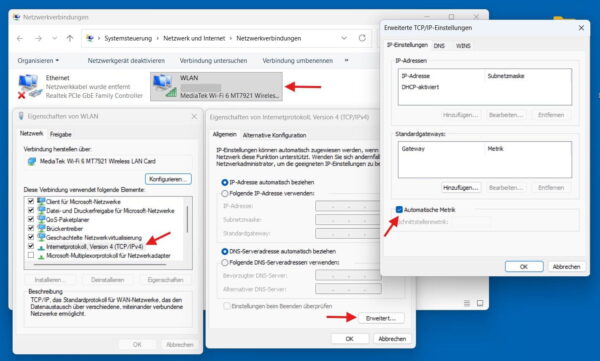
Task: Switch to large icons view in status bar
Action: click(x=480, y=303)
